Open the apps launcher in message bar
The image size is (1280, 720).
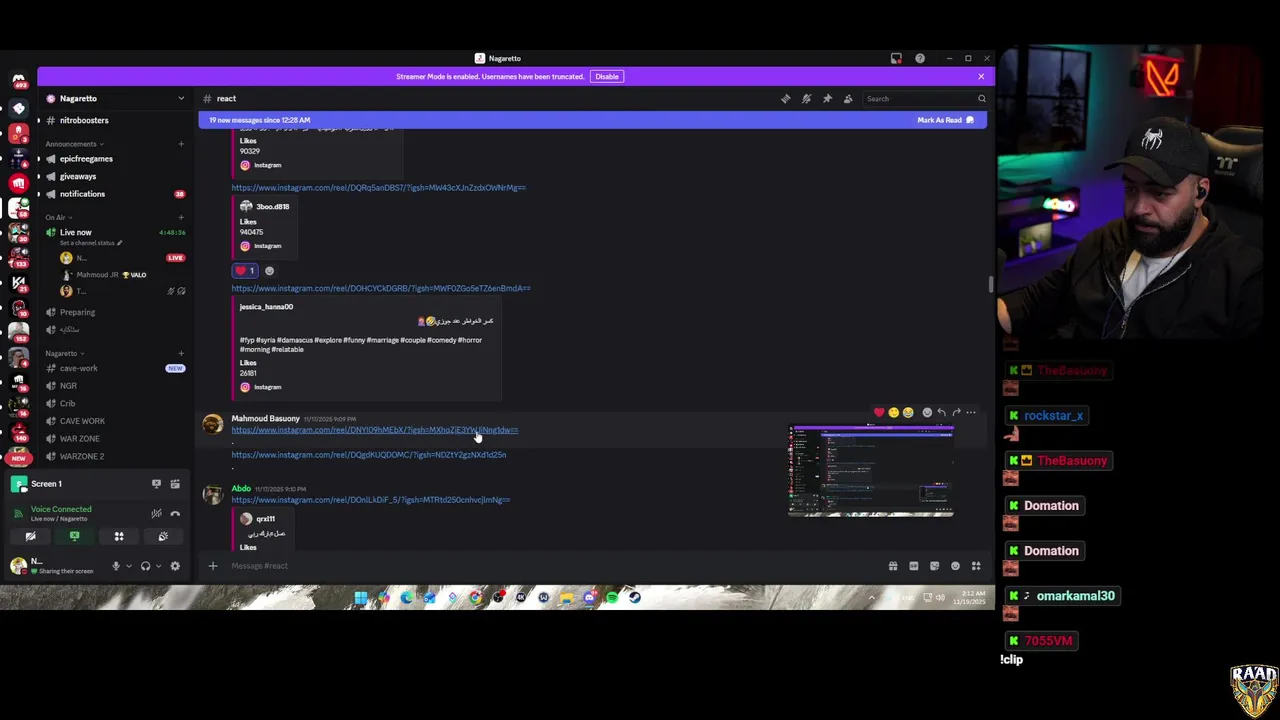coord(976,566)
